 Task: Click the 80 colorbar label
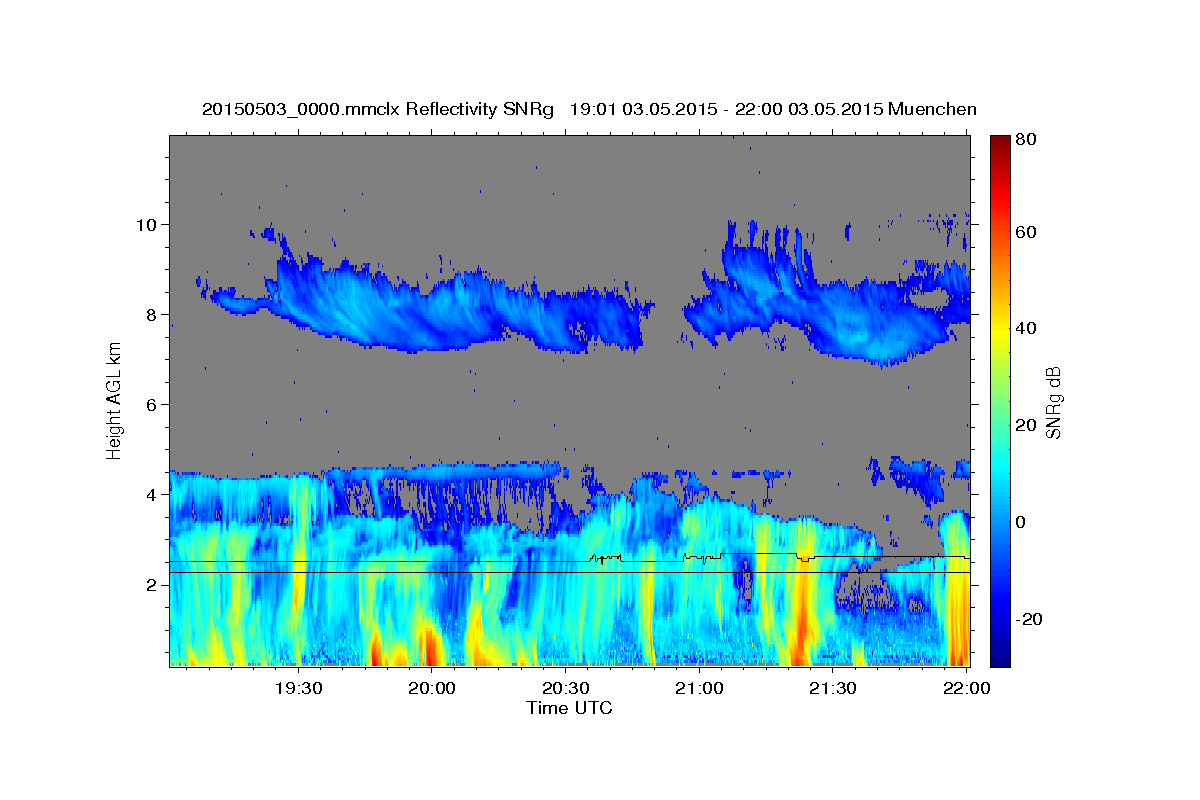1027,140
